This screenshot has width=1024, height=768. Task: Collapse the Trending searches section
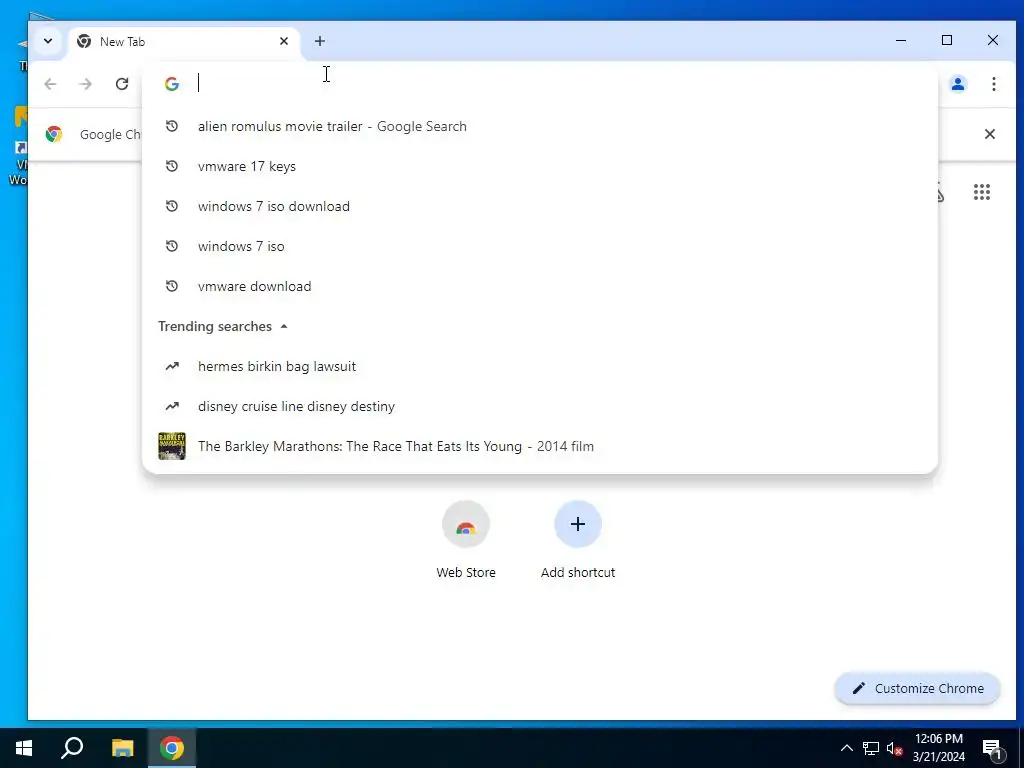(284, 327)
